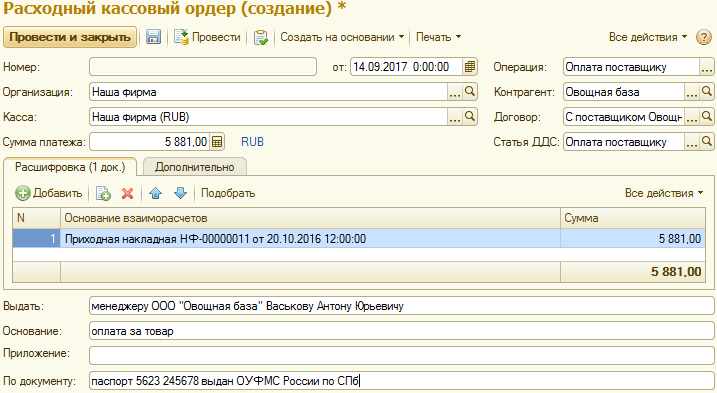Expand top Все действия menu
The image size is (717, 393).
[x=647, y=37]
